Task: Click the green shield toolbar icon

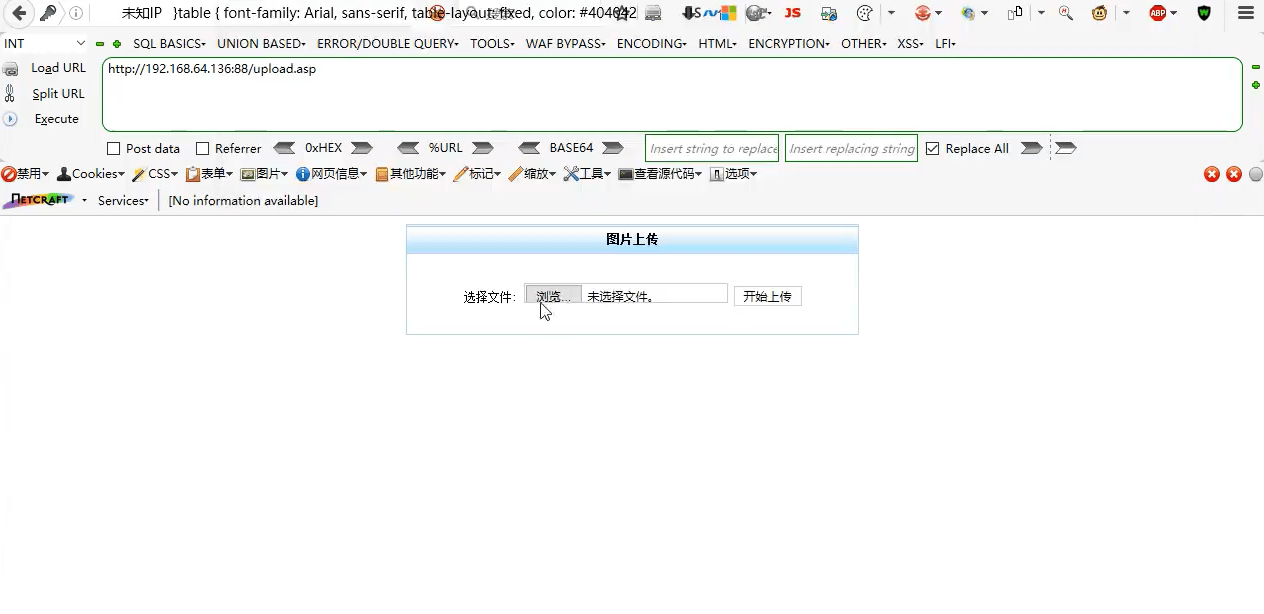Action: (x=1204, y=13)
